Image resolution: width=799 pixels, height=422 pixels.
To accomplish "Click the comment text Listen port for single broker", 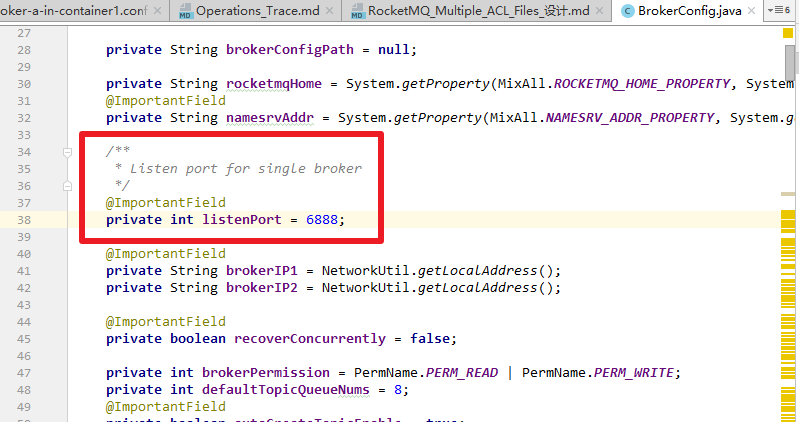I will point(246,169).
